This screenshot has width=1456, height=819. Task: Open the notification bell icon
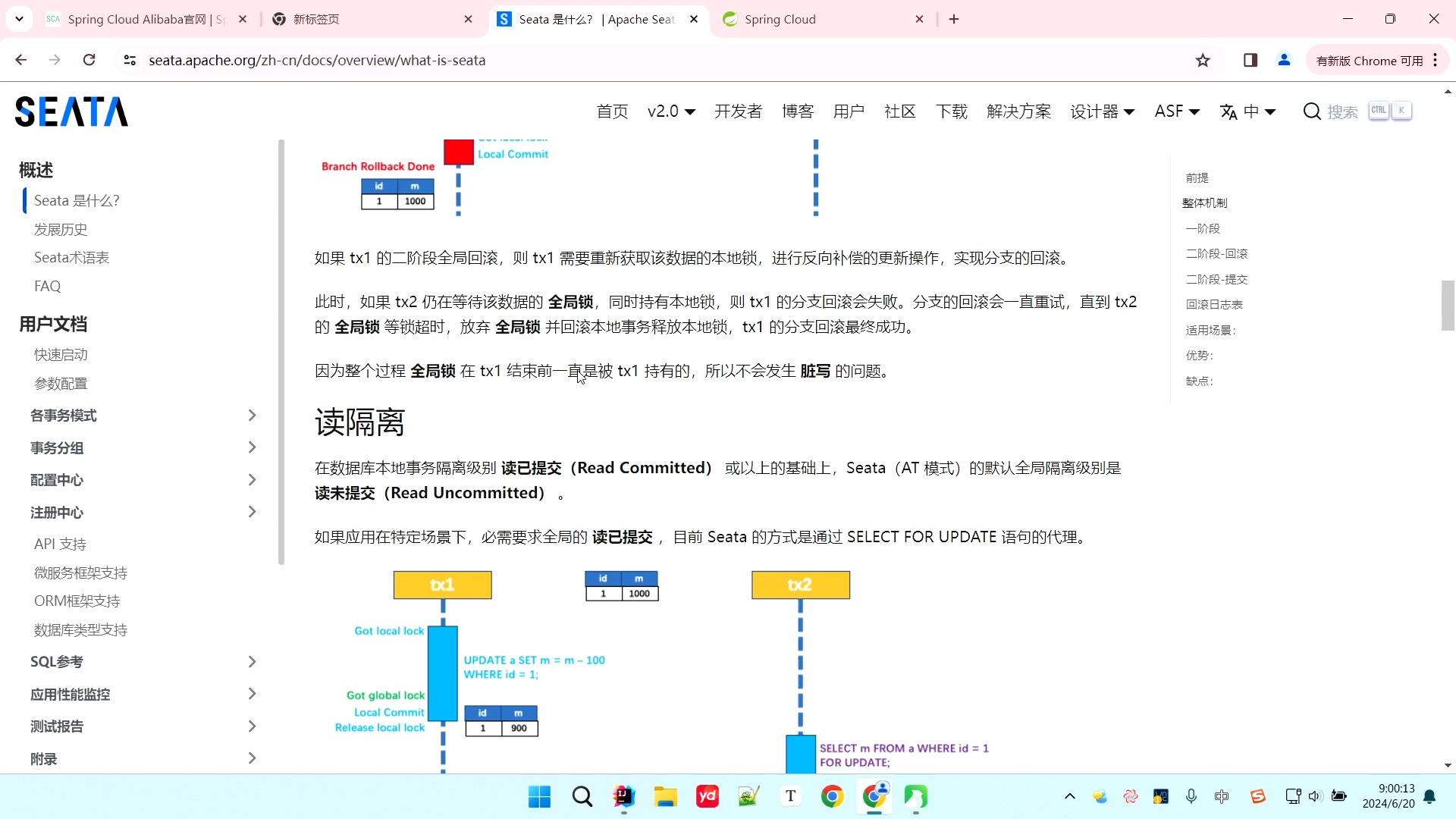[1429, 796]
